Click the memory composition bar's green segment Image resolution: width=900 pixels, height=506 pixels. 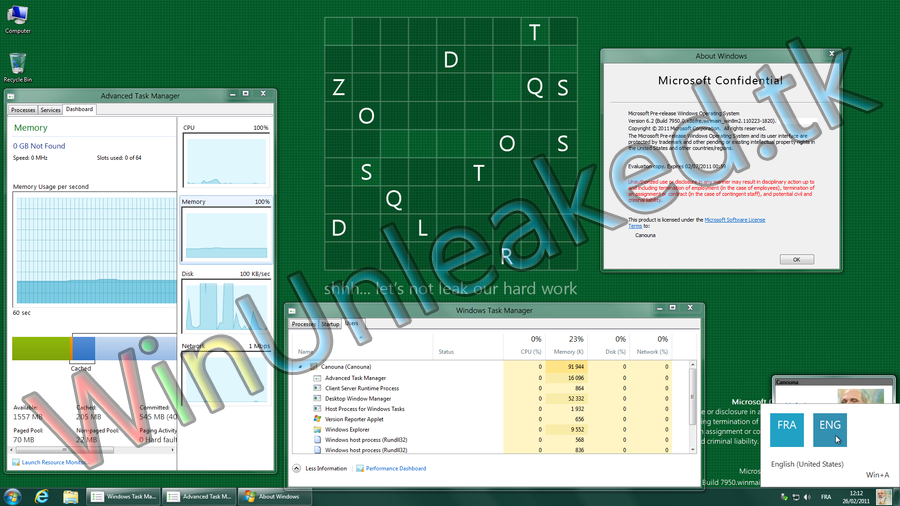point(41,349)
